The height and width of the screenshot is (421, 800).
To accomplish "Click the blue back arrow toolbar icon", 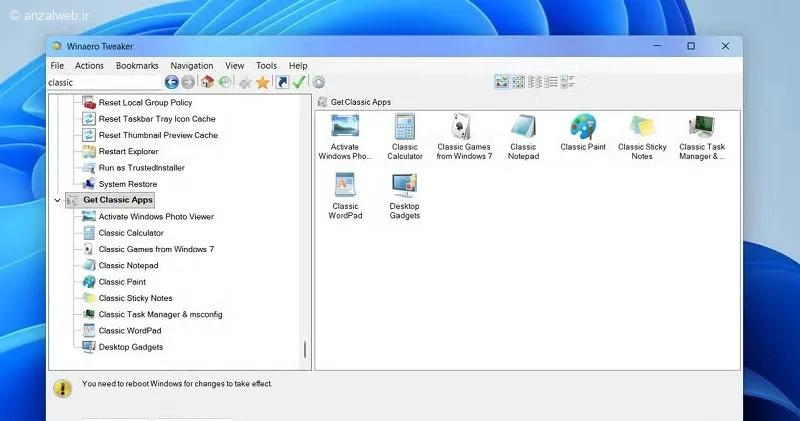I will (171, 82).
